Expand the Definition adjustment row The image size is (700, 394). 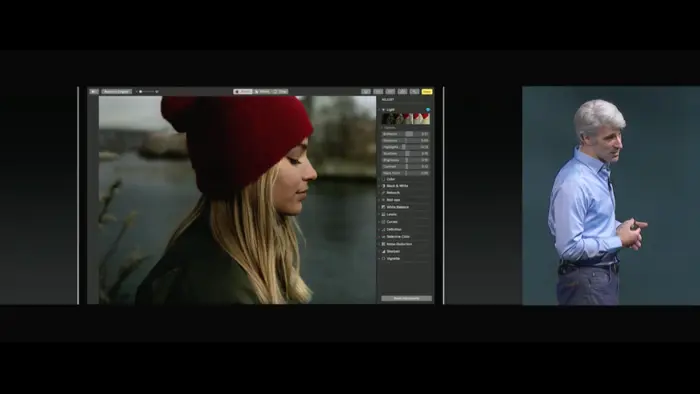tap(379, 229)
